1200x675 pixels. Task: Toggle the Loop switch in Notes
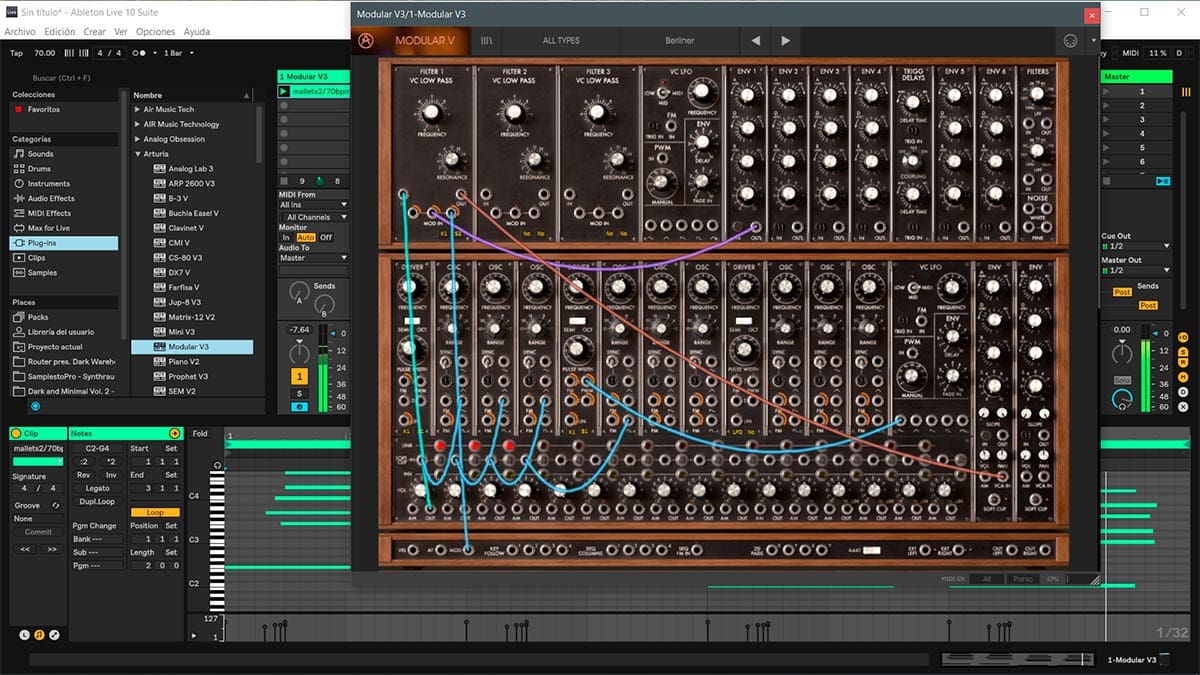point(155,512)
